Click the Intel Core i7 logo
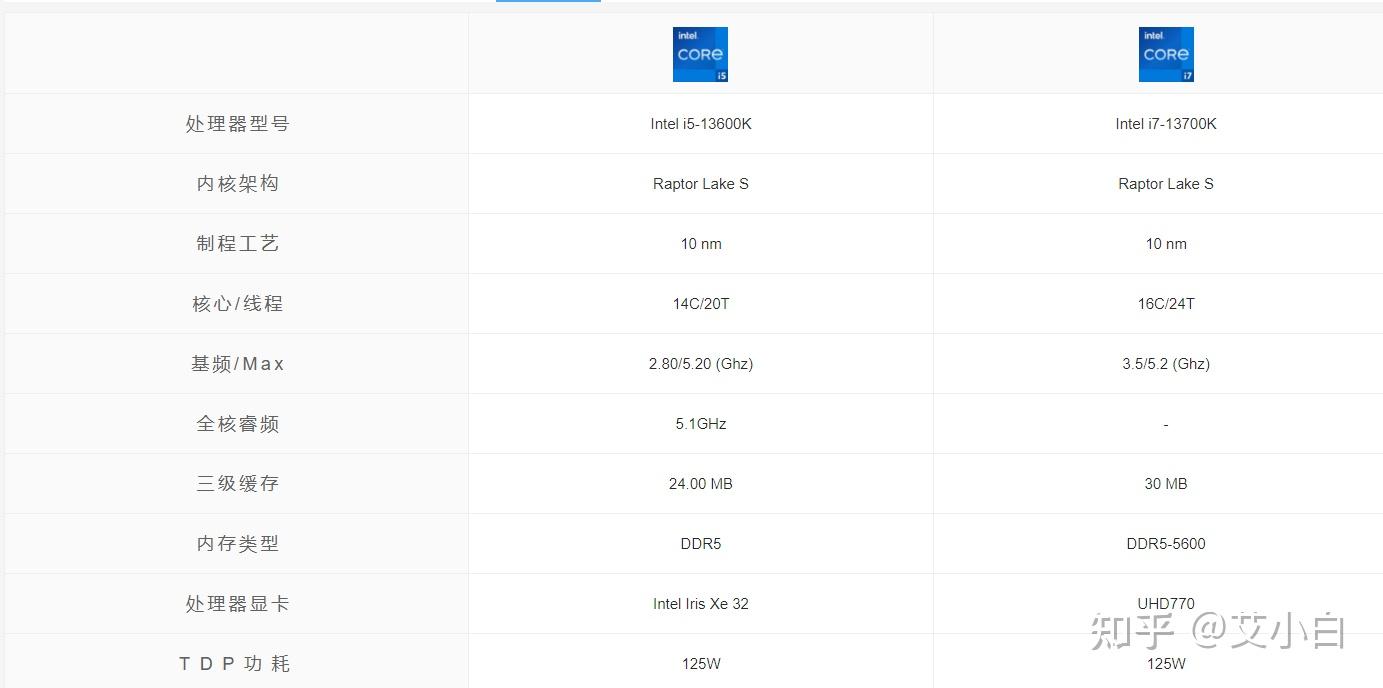The image size is (1383, 688). click(1166, 54)
